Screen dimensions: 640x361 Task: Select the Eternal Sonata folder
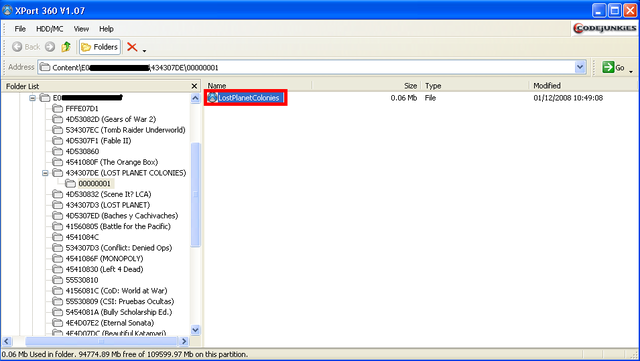(110, 323)
